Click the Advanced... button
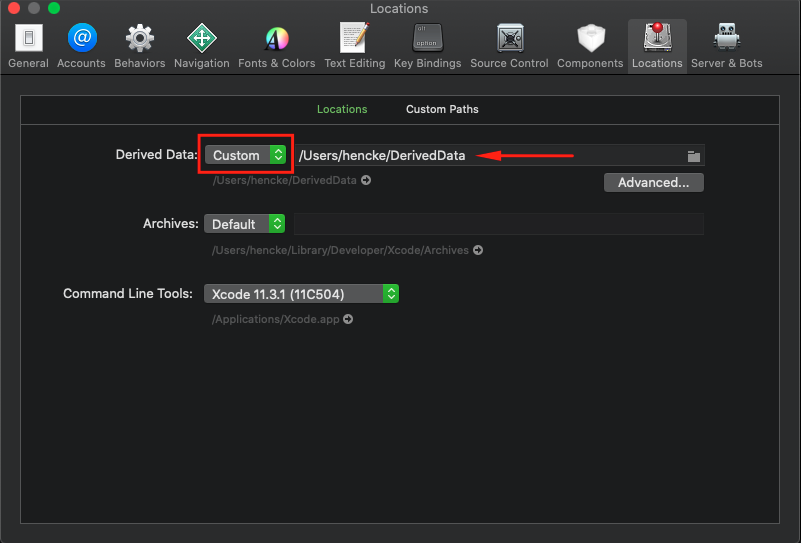The height and width of the screenshot is (543, 801). (653, 182)
